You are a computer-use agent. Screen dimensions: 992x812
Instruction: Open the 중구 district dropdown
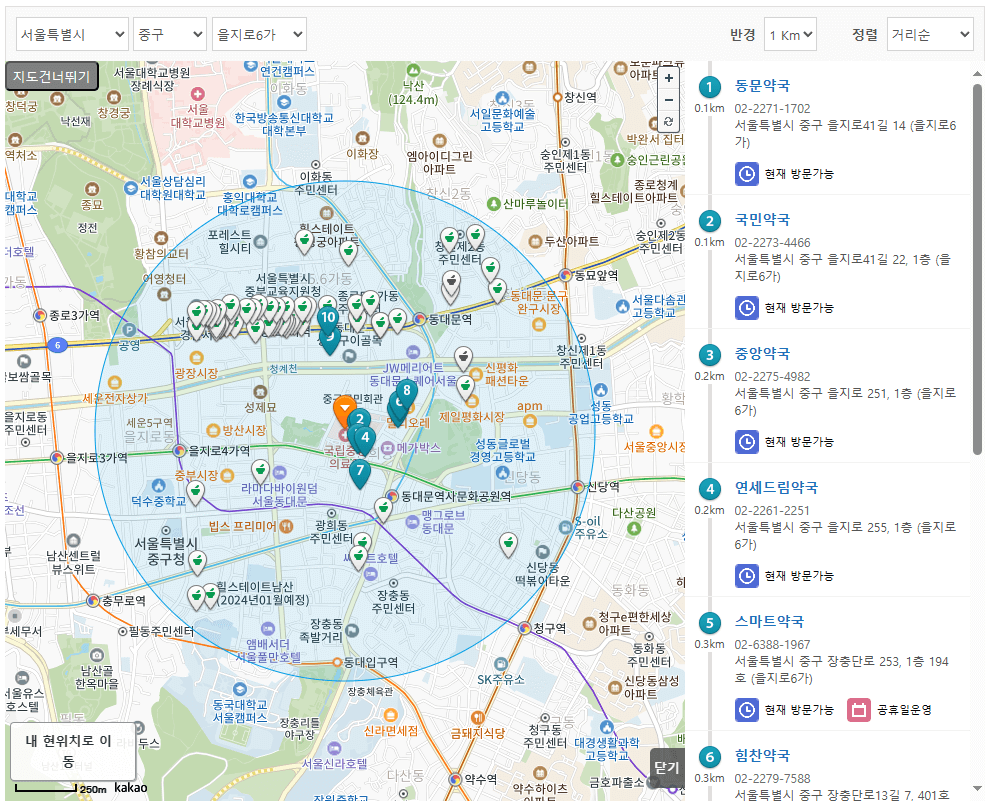tap(170, 34)
